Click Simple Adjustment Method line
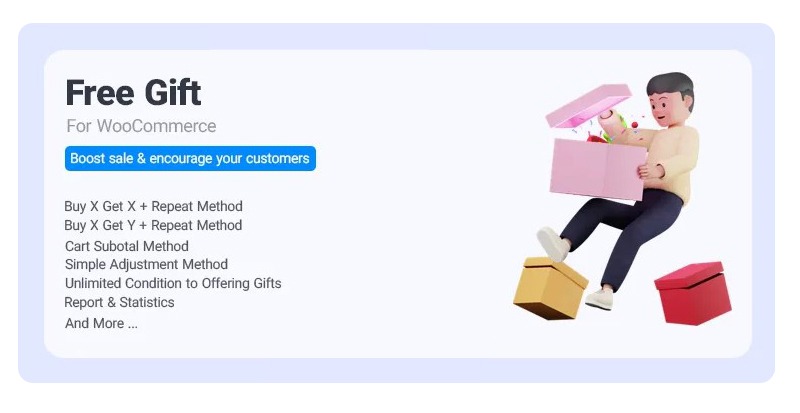The height and width of the screenshot is (413, 800). [146, 264]
